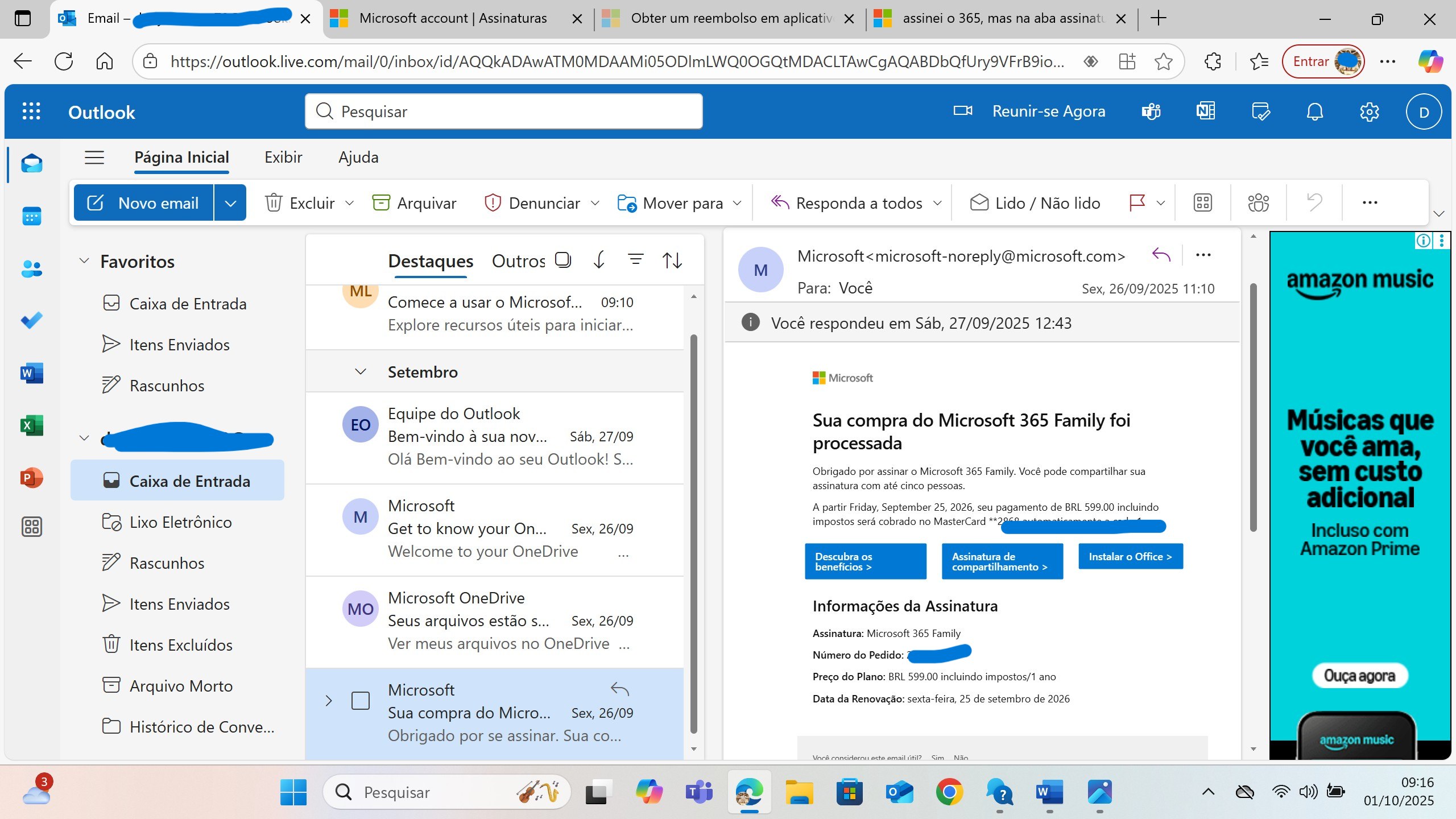Click the sort arrows in message list
This screenshot has height=819, width=1456.
click(672, 260)
